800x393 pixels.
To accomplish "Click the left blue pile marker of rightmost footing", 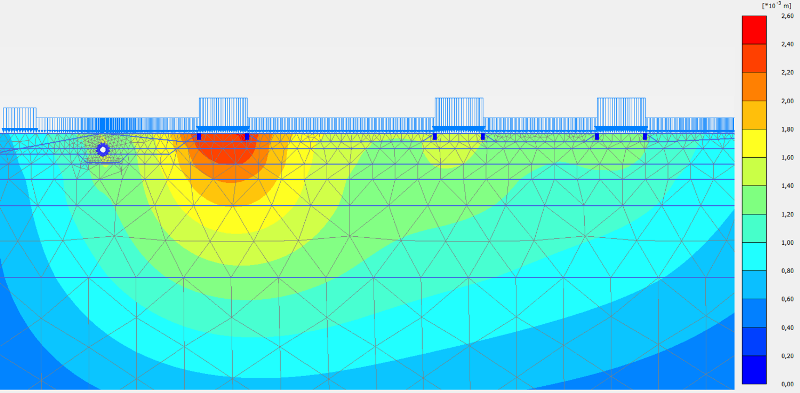I will (597, 136).
